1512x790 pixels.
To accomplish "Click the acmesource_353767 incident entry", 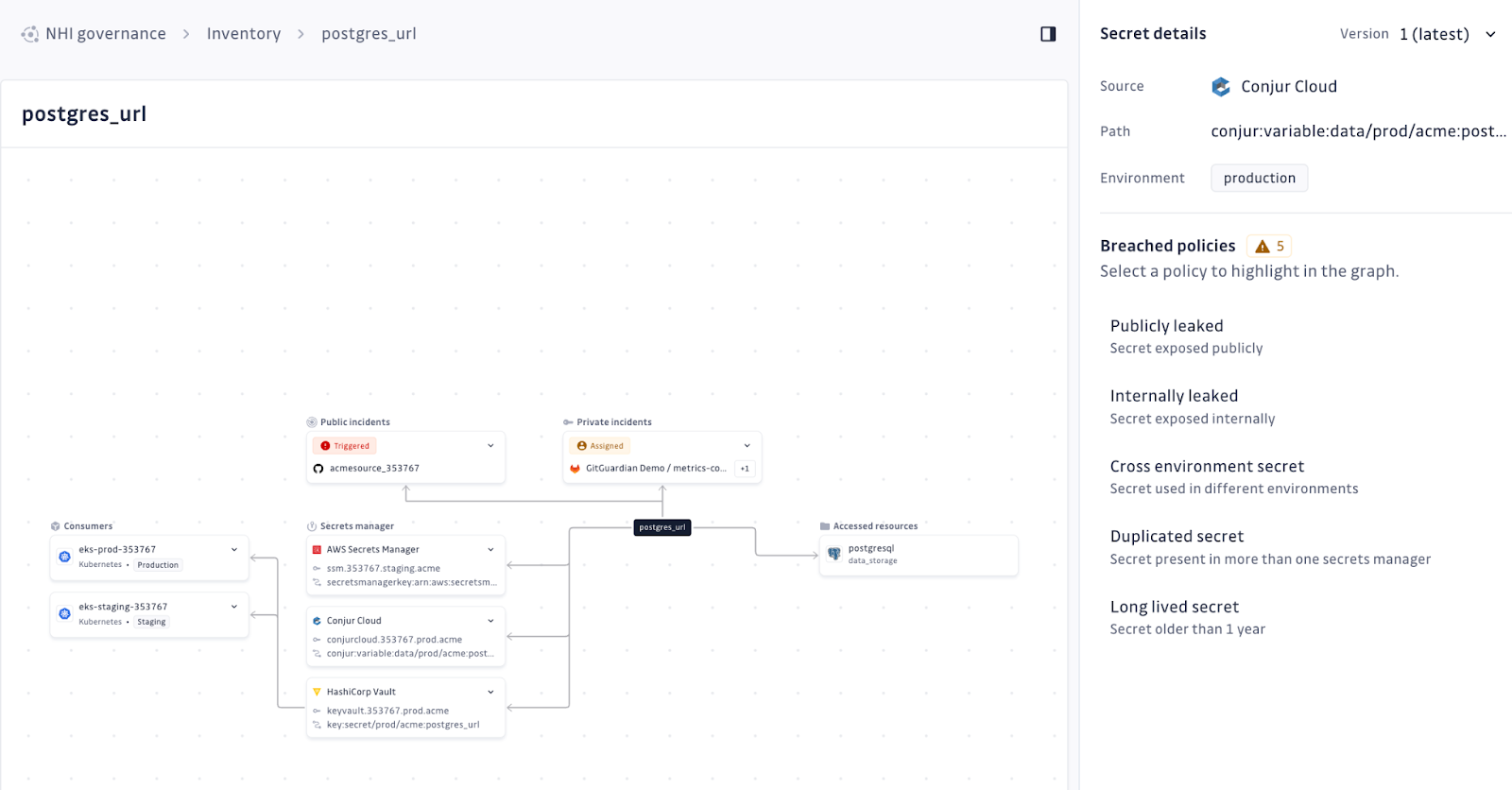I will [374, 469].
